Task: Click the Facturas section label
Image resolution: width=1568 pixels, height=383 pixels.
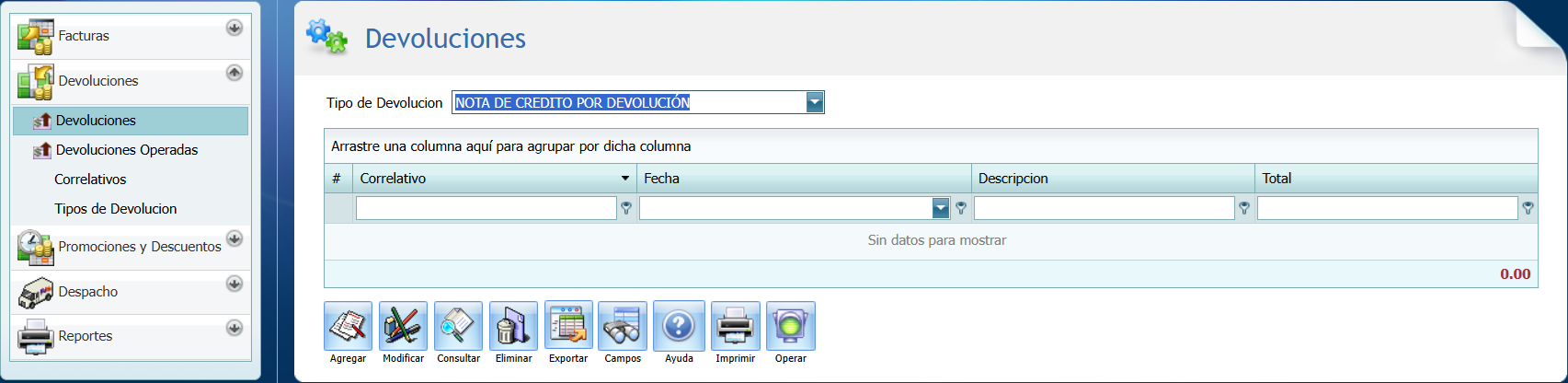Action: pyautogui.click(x=84, y=36)
